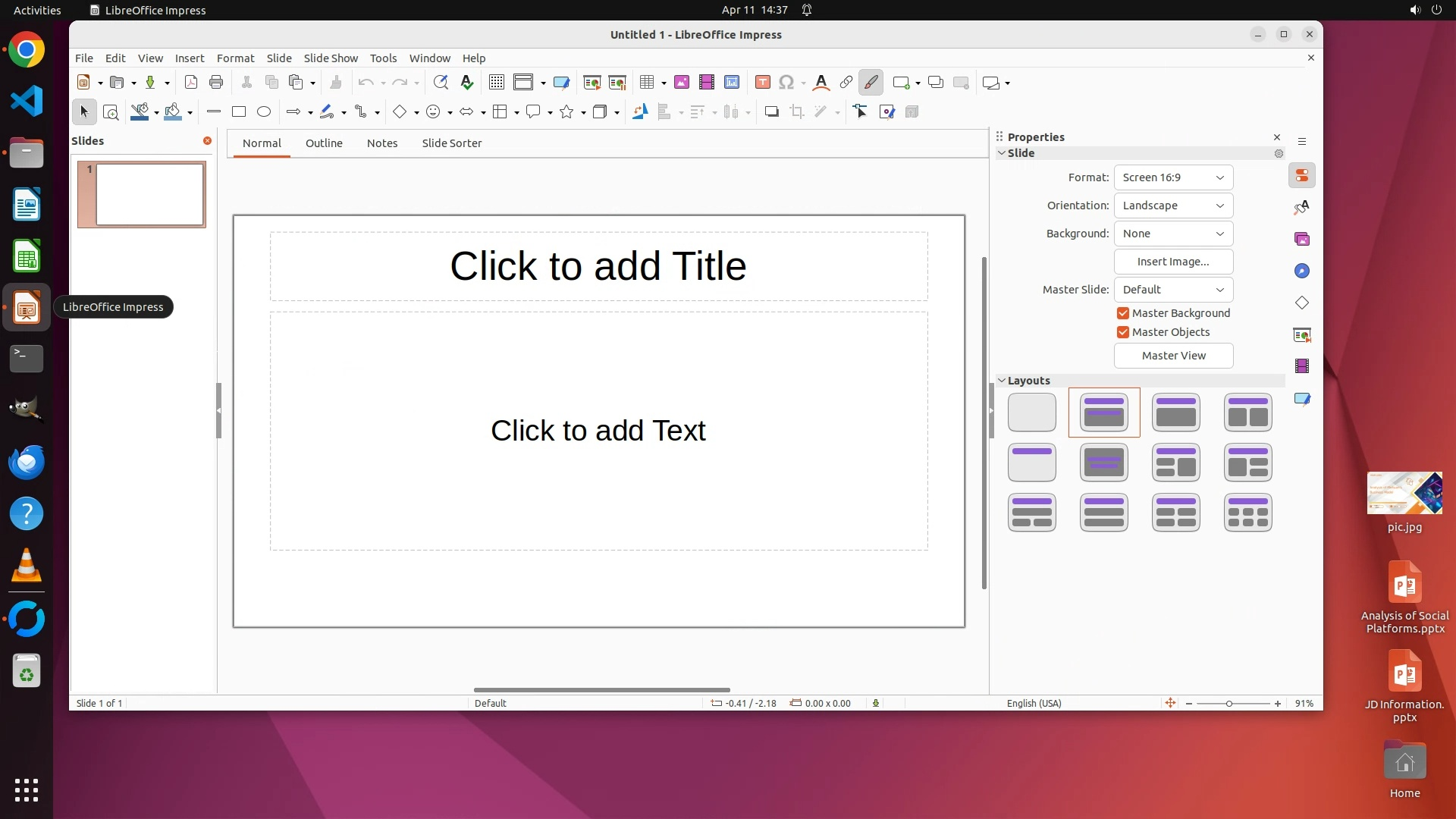
Task: Uncheck the Master Objects checkbox
Action: point(1123,332)
